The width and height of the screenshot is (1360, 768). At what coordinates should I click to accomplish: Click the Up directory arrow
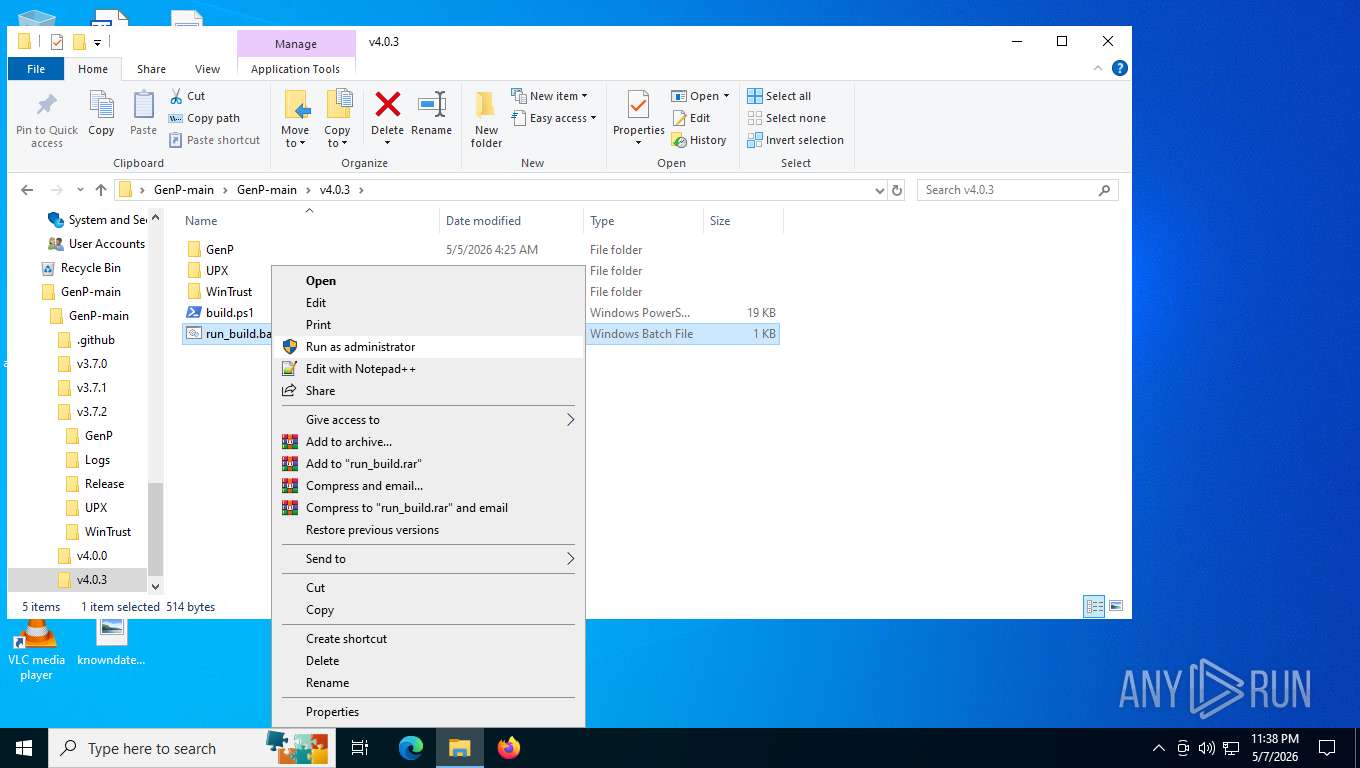click(101, 190)
